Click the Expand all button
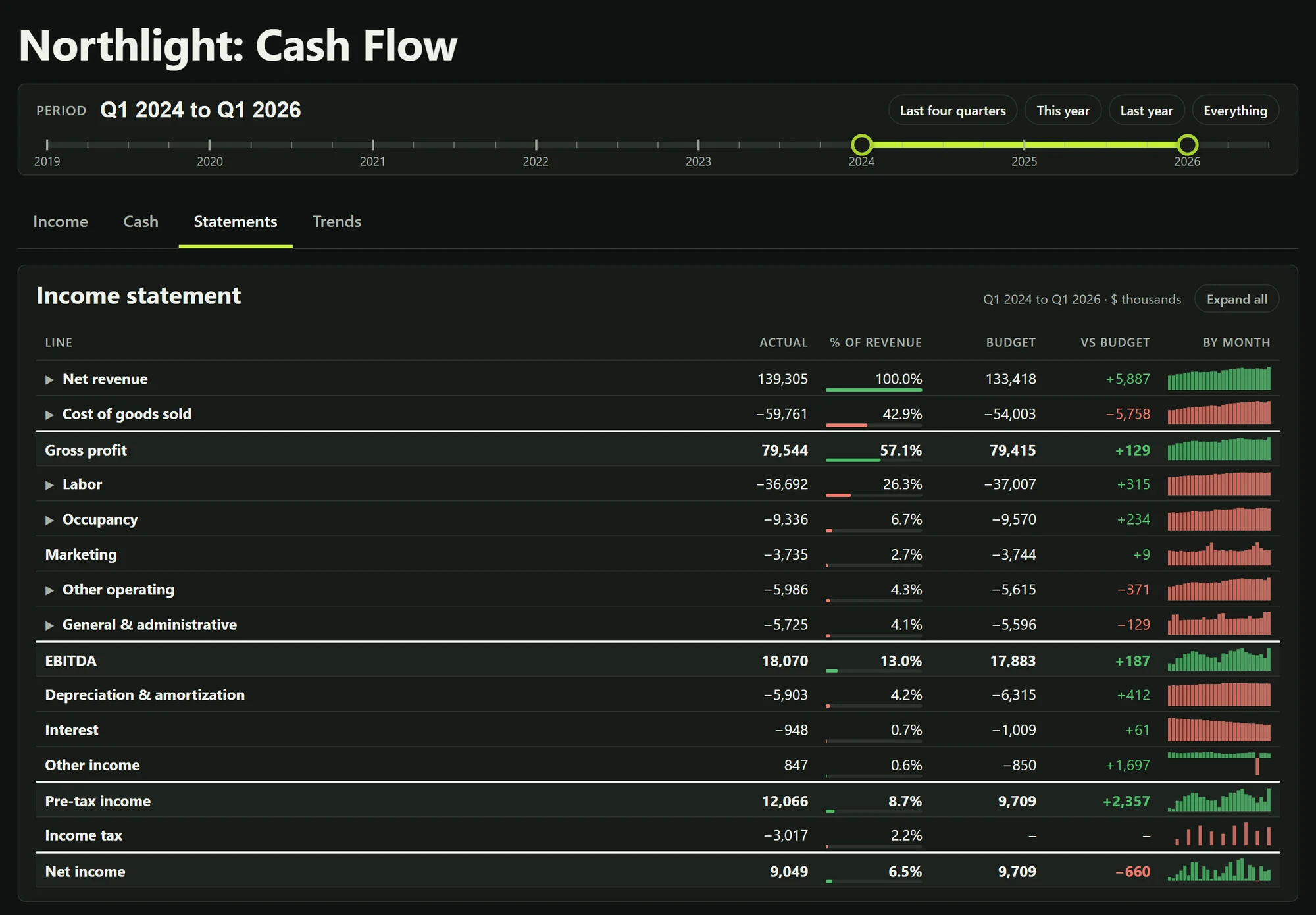1316x915 pixels. [x=1236, y=300]
